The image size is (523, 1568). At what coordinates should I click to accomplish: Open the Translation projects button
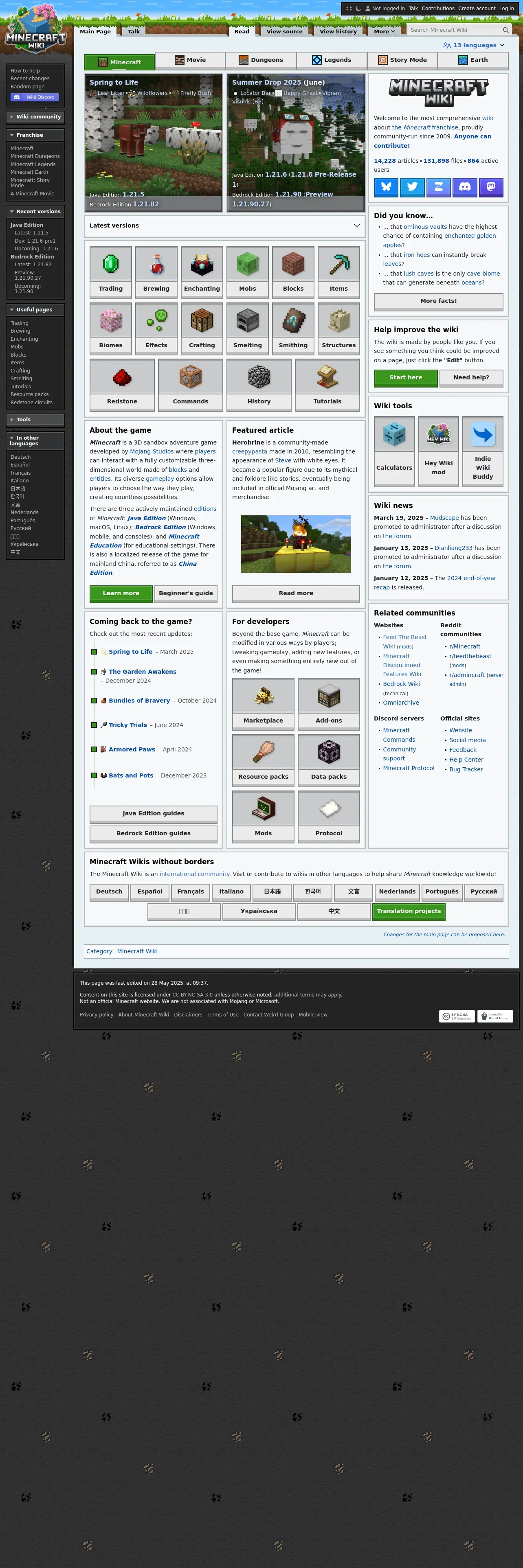409,911
